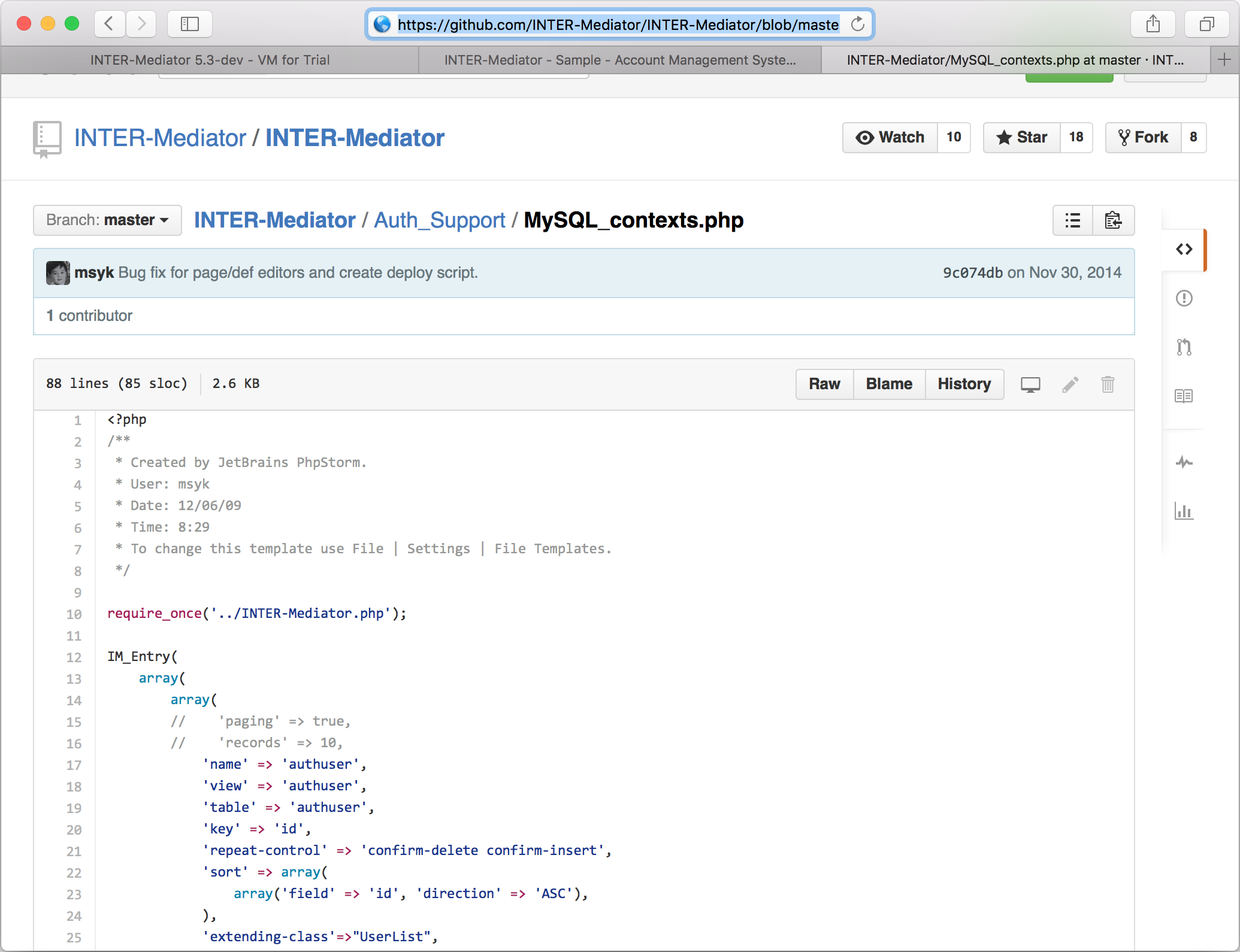
Task: Show all tabs overview icon
Action: [1206, 24]
